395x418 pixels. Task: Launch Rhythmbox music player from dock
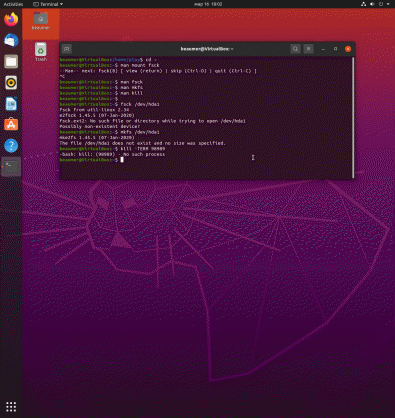(11, 83)
